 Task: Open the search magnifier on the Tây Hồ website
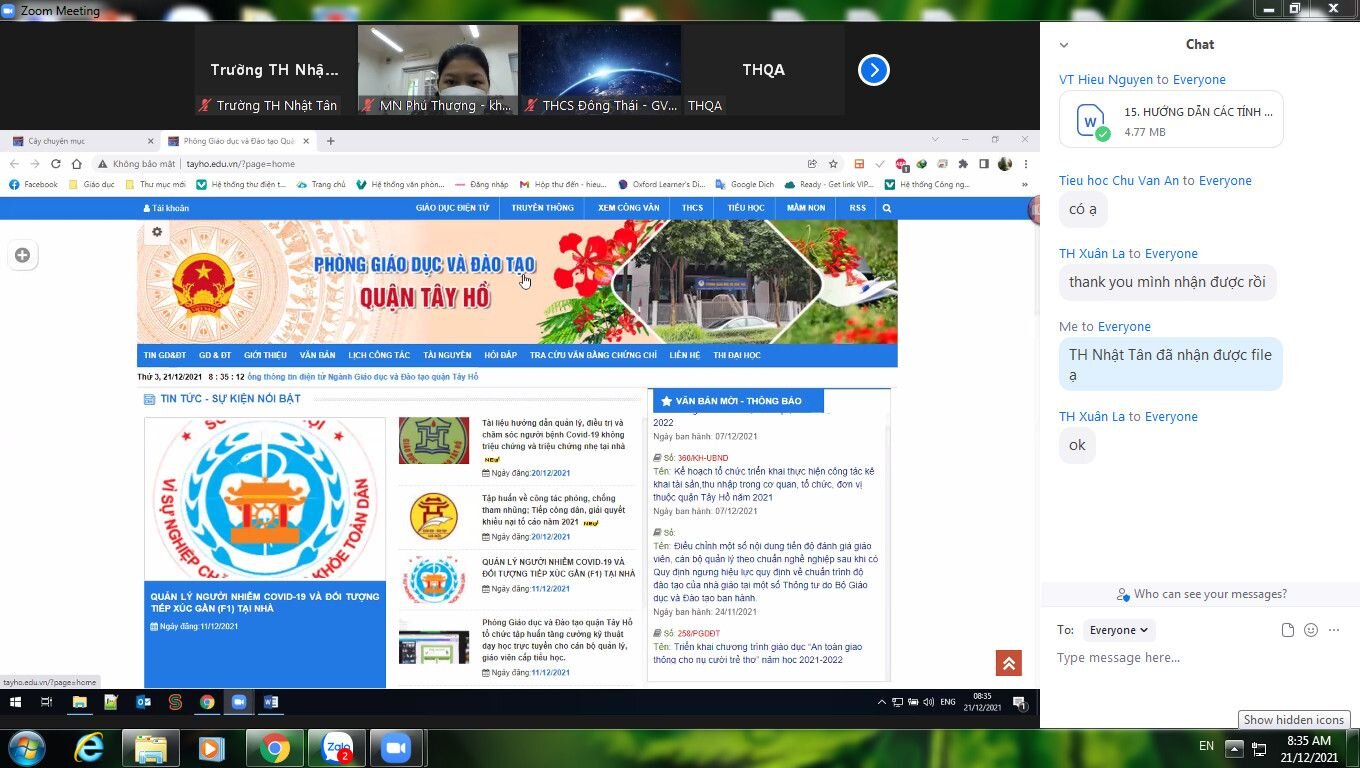click(886, 207)
